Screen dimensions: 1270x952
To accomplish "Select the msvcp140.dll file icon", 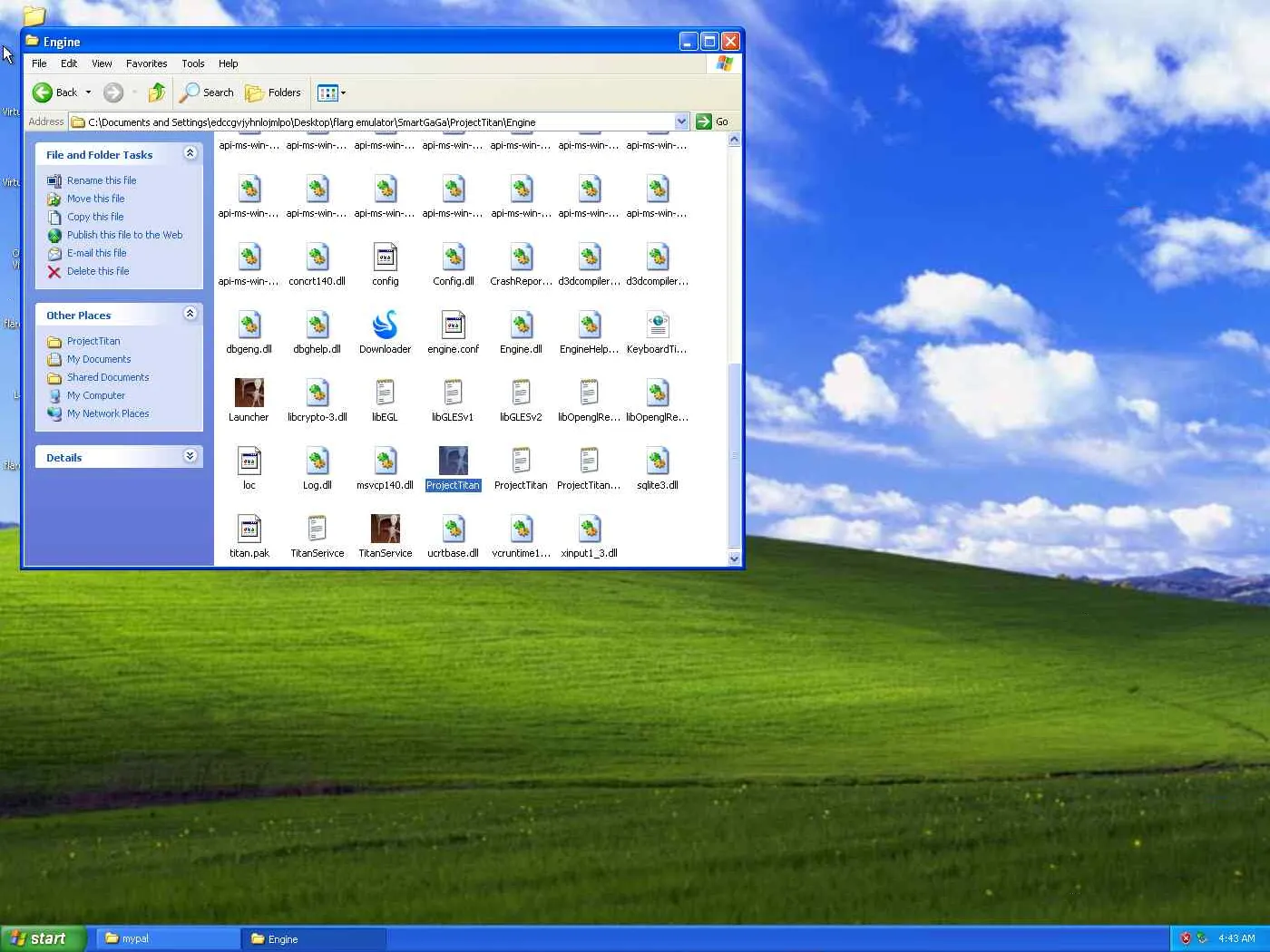I will (385, 461).
